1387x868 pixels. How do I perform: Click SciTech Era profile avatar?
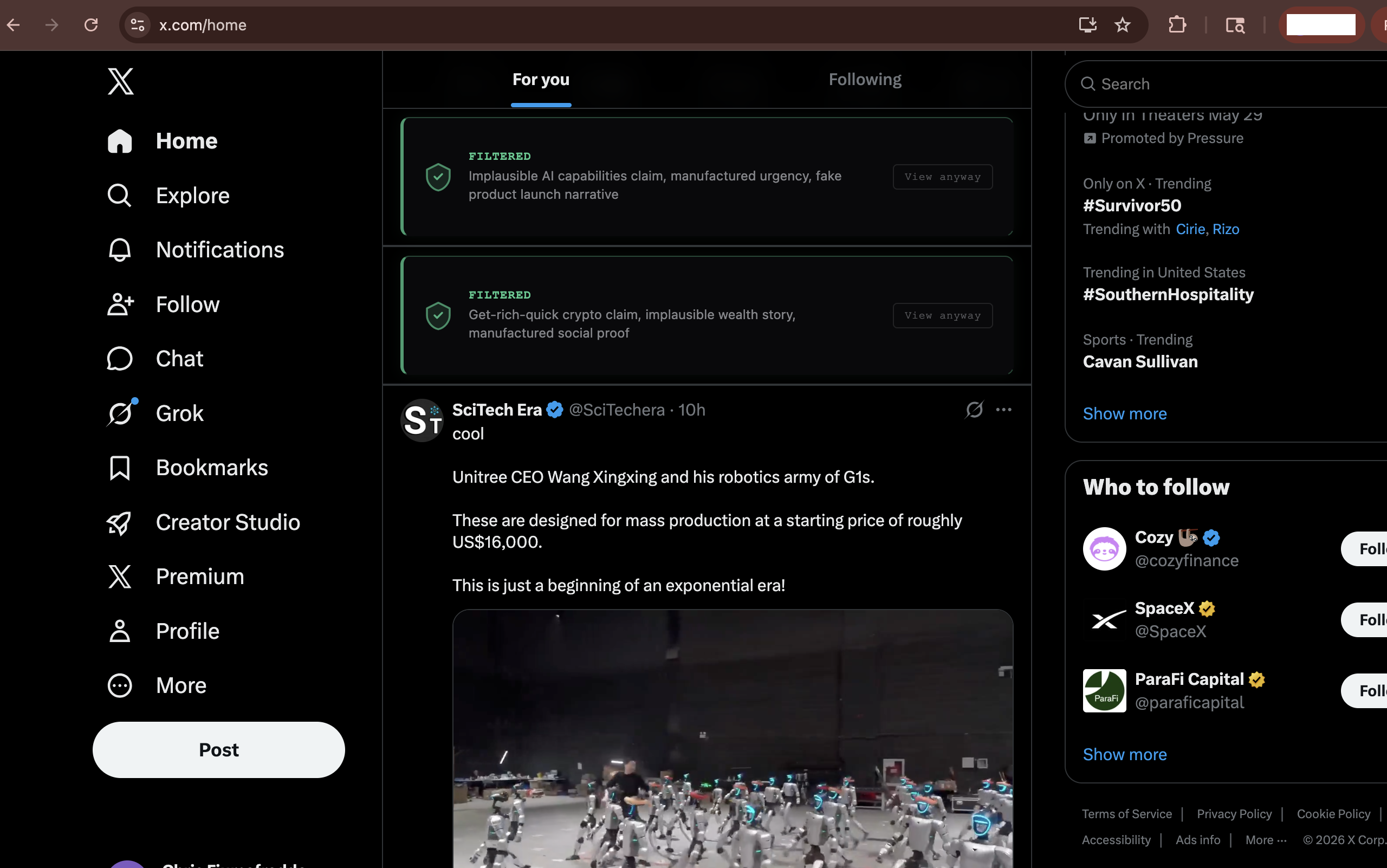point(422,421)
